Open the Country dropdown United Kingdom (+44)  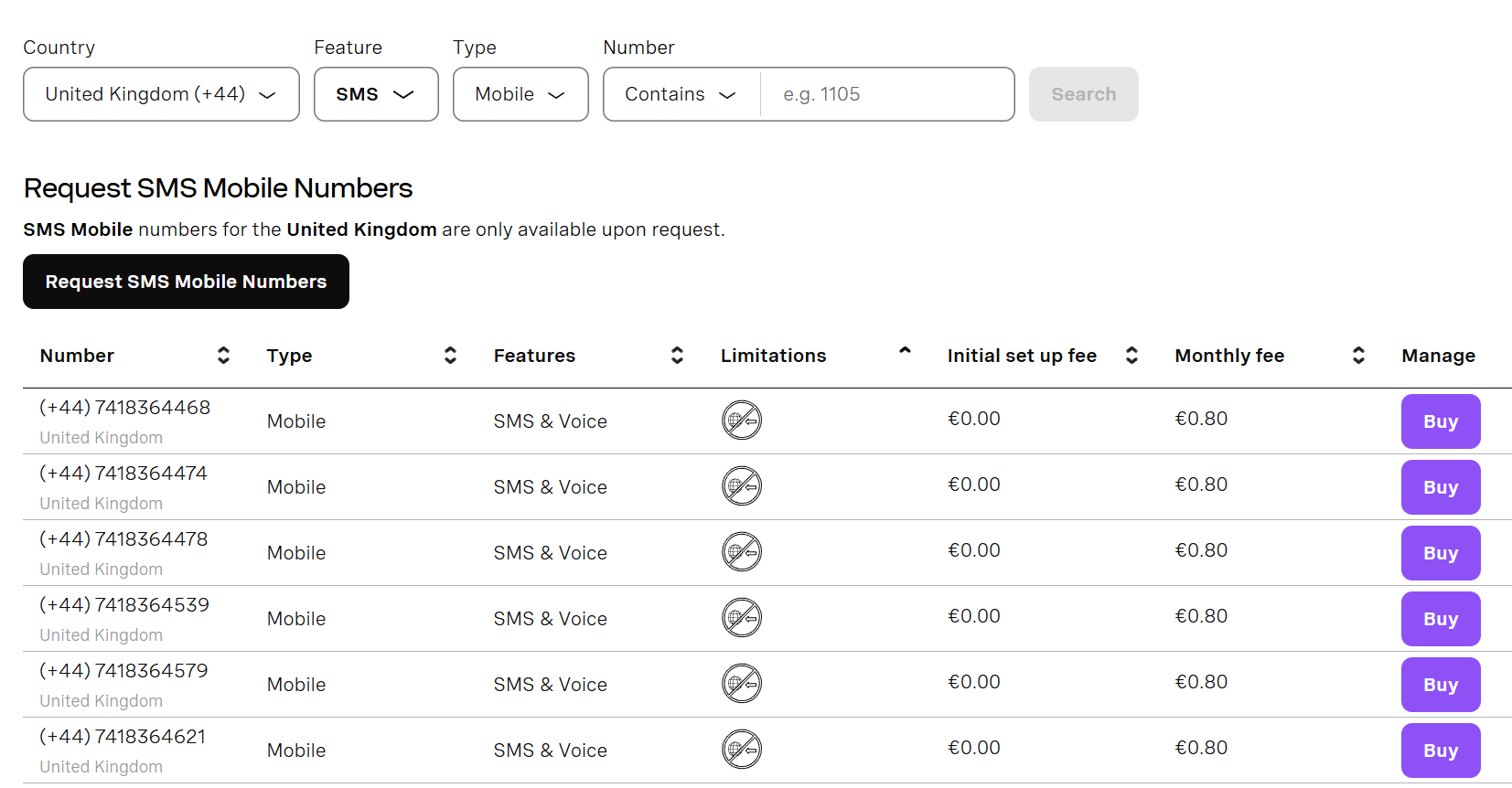(x=161, y=94)
